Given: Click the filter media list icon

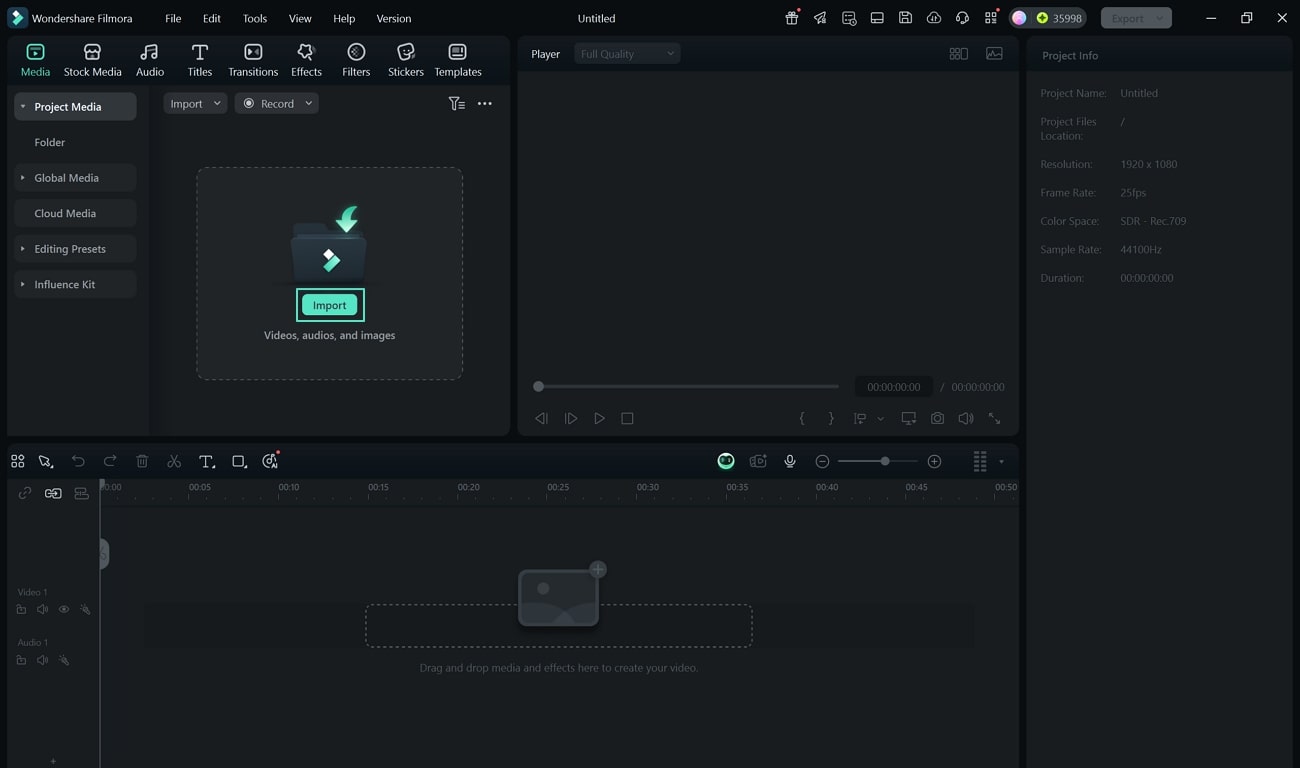Looking at the screenshot, I should 456,104.
